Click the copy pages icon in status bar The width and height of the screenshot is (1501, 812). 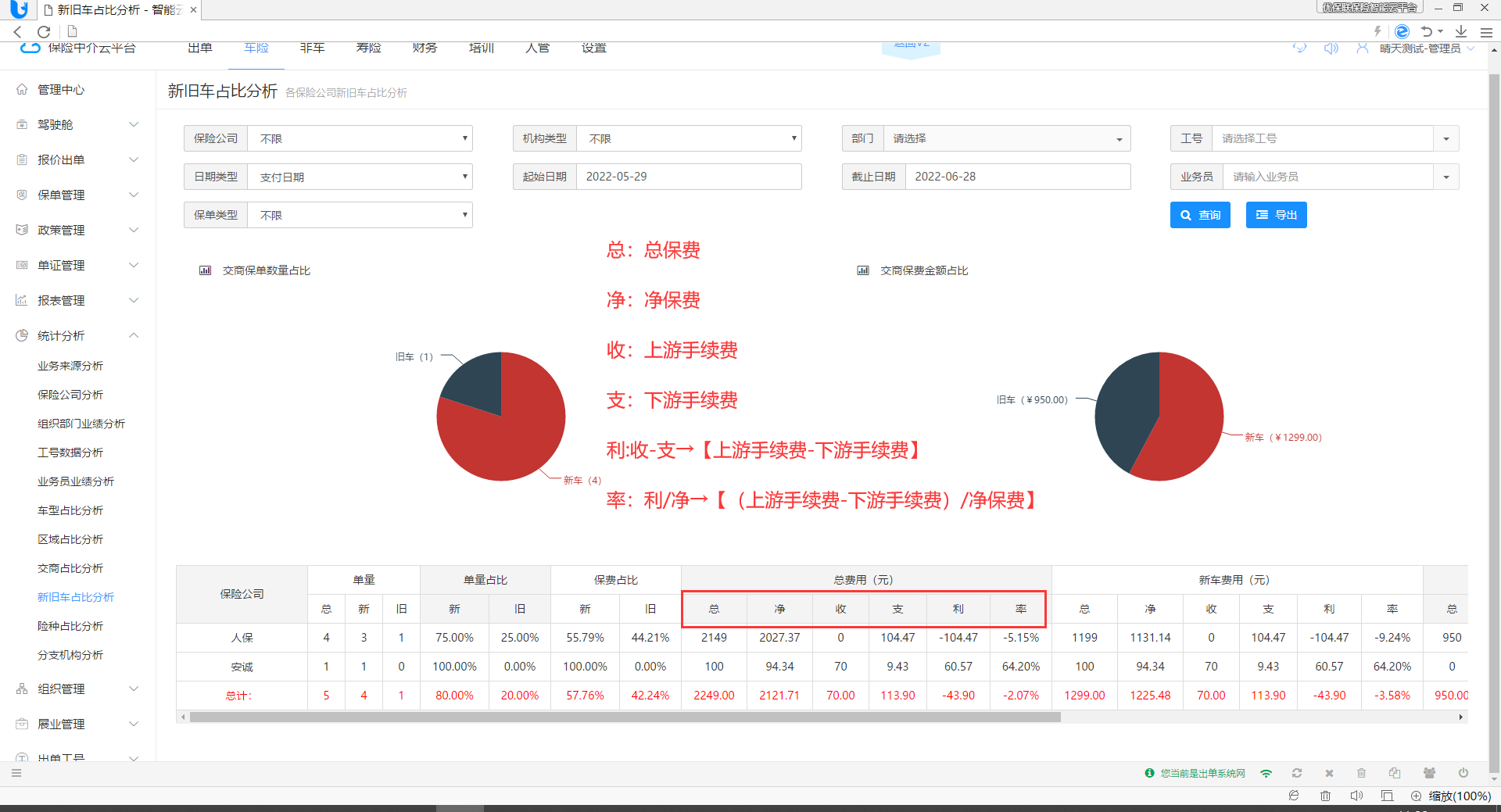[x=1395, y=773]
